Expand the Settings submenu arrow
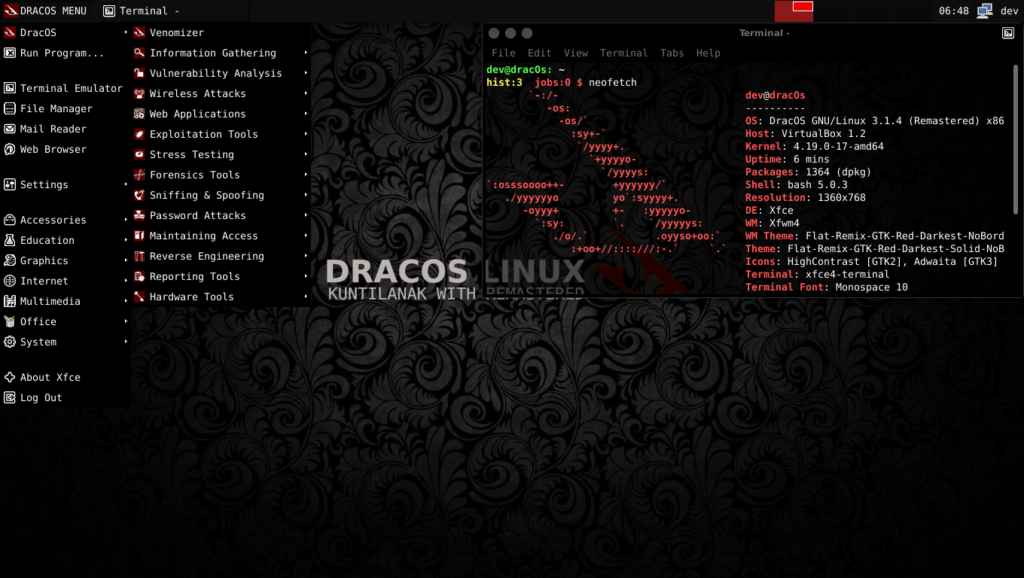This screenshot has height=578, width=1024. (125, 184)
